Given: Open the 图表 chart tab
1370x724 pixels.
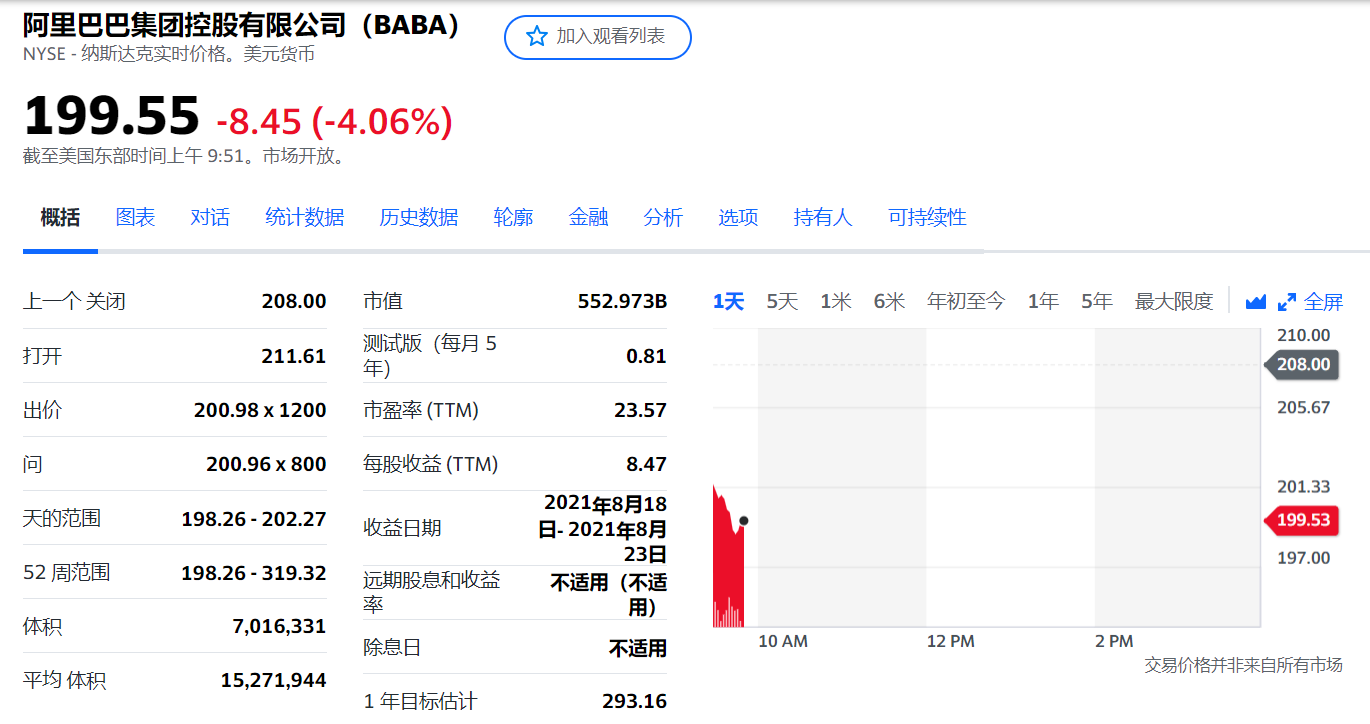Looking at the screenshot, I should click(x=135, y=217).
